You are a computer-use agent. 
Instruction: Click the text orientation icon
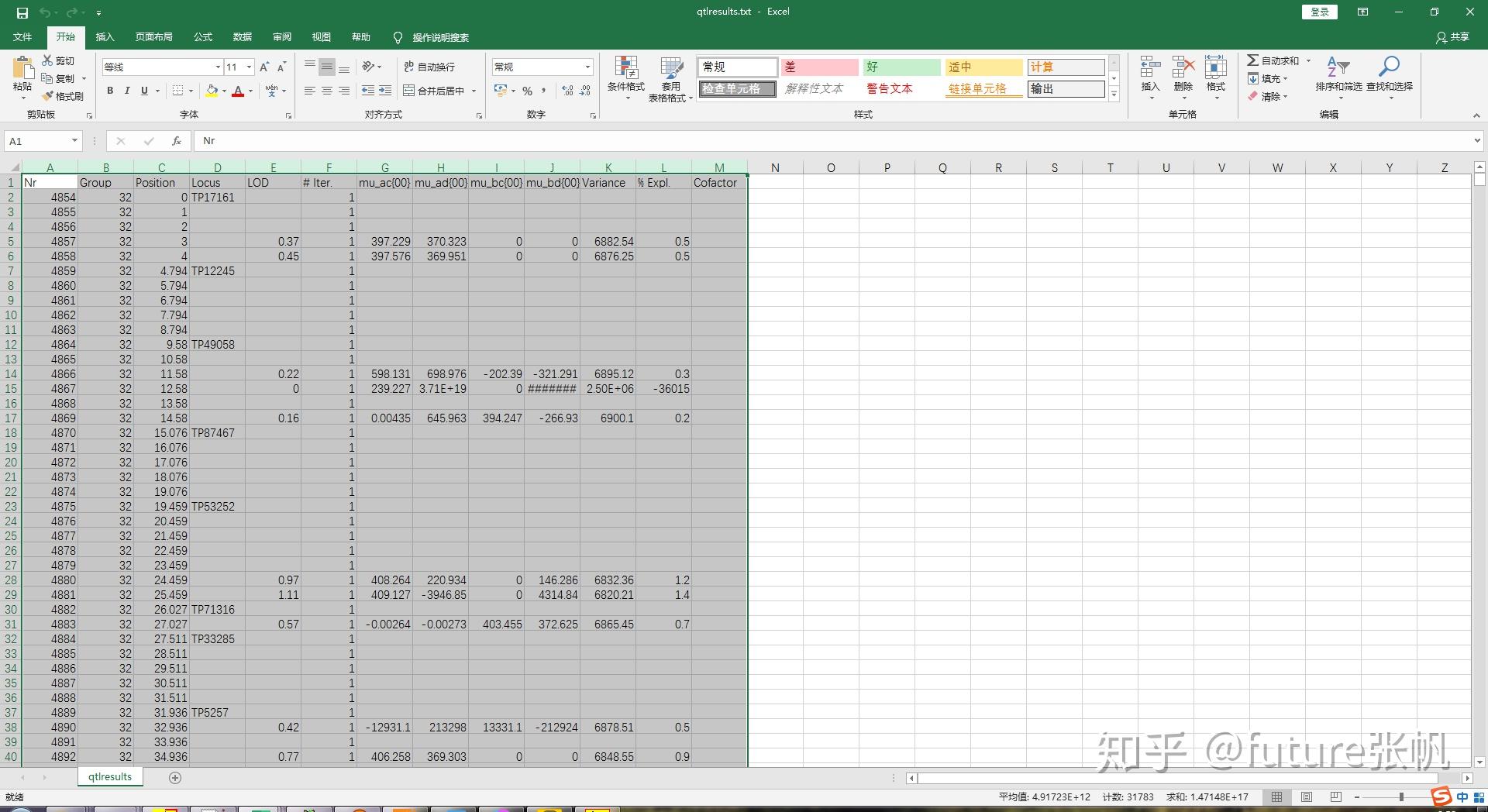point(369,67)
